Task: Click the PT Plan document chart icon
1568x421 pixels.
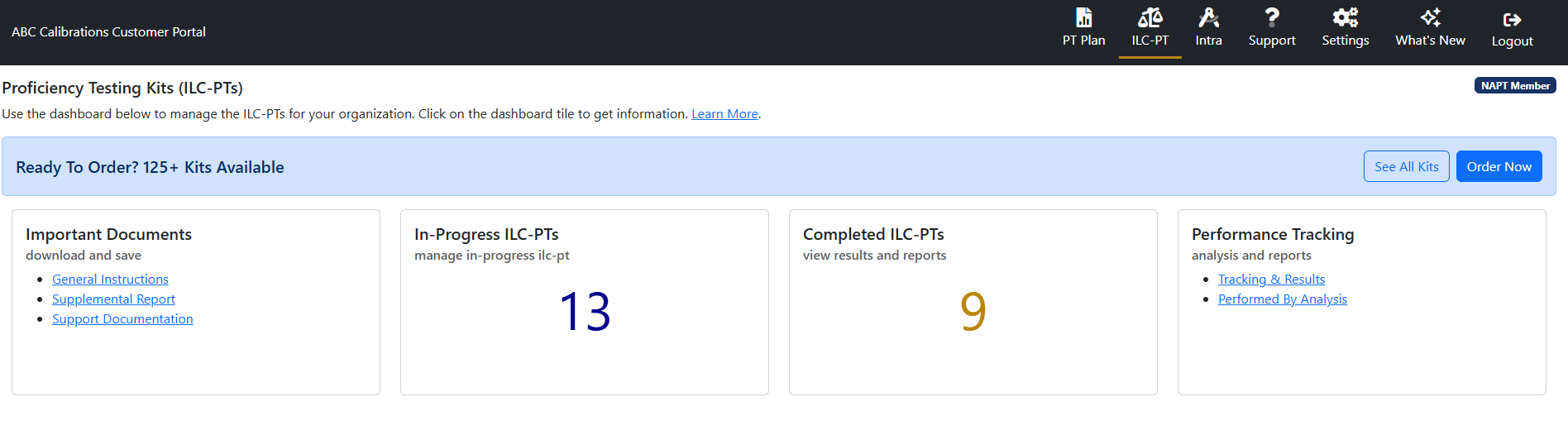Action: [1083, 17]
